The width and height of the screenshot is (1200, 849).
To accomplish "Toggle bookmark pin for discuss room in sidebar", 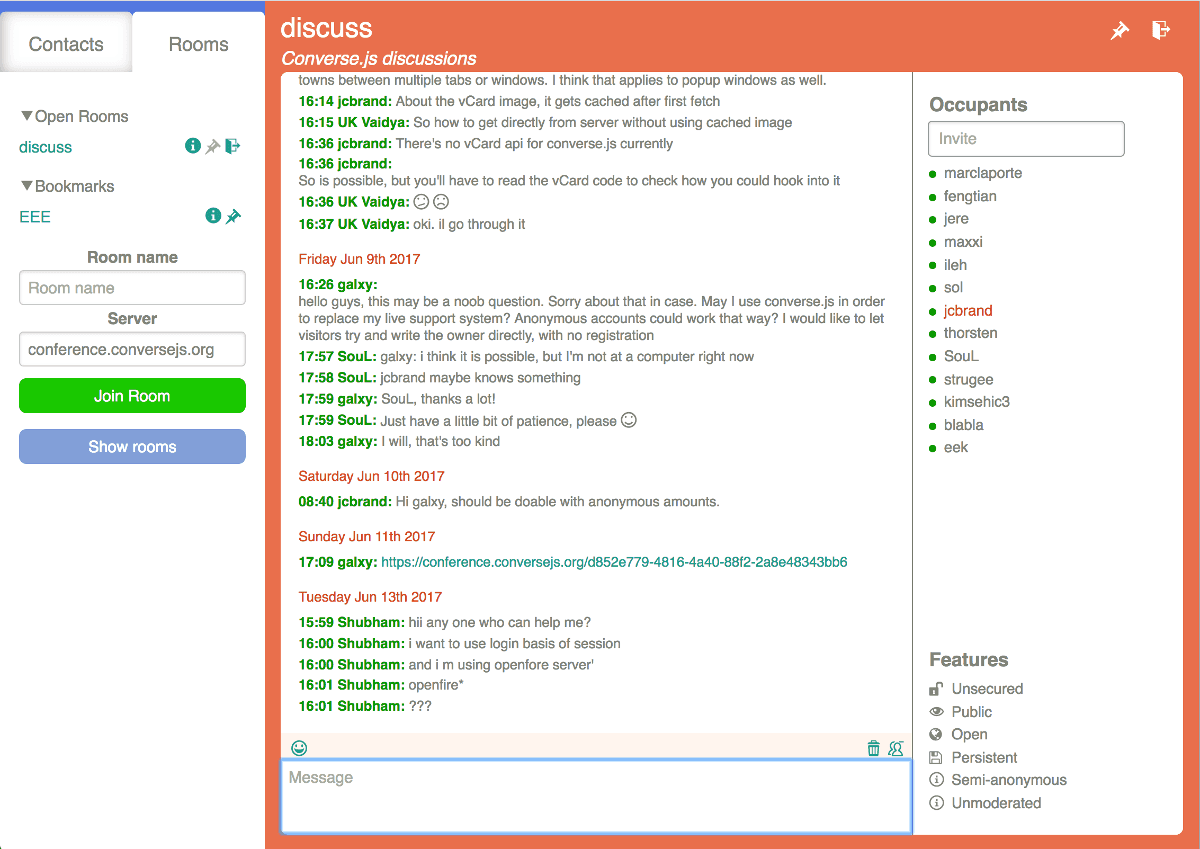I will click(x=213, y=147).
